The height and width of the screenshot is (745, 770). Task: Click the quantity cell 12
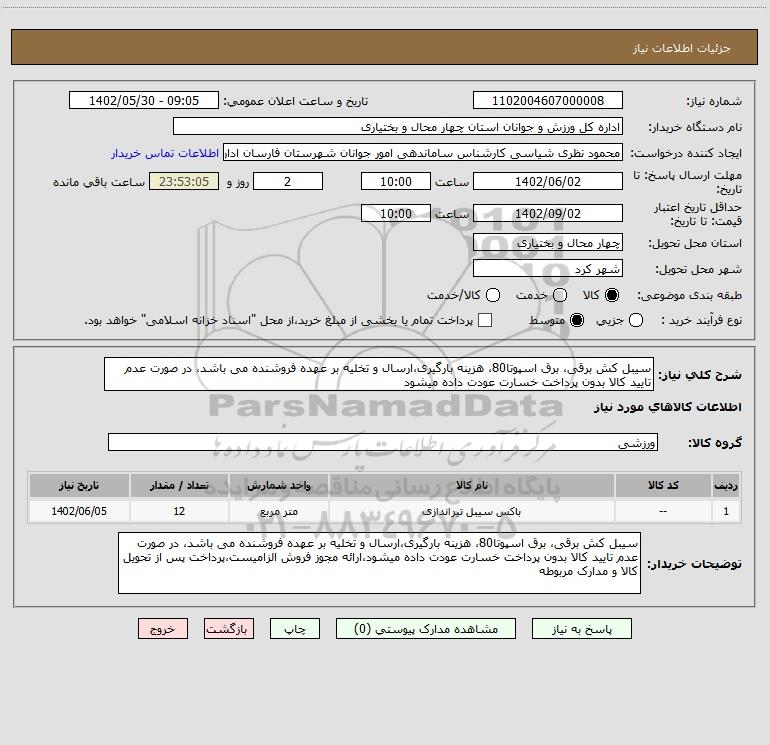[x=179, y=511]
